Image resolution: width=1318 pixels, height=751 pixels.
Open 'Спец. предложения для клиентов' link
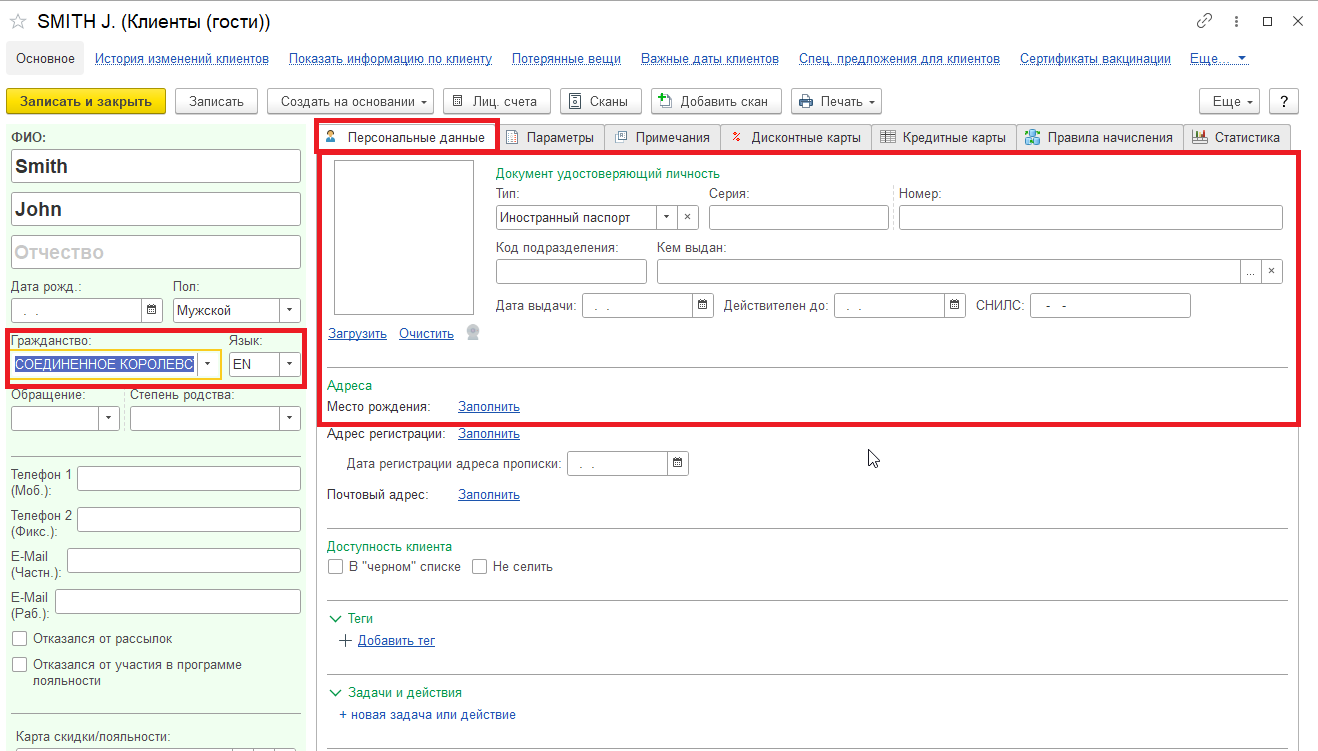coord(899,59)
